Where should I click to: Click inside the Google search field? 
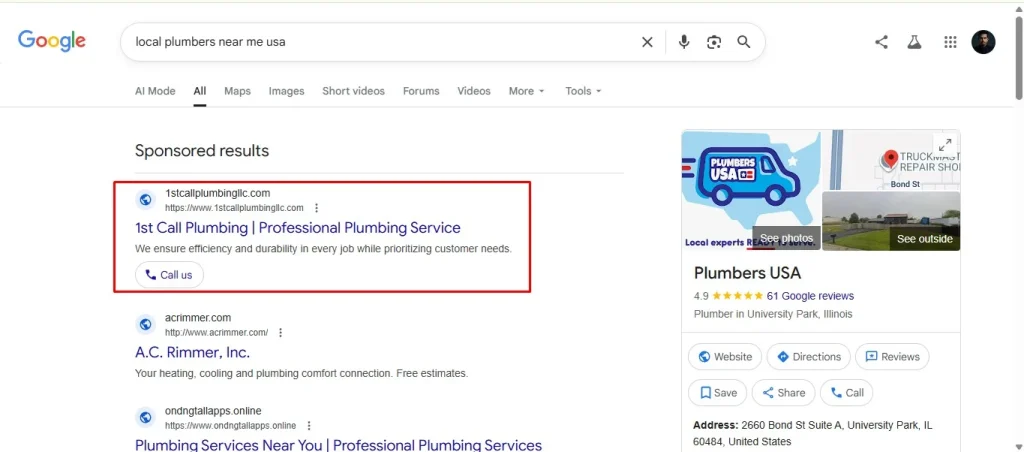[x=380, y=42]
